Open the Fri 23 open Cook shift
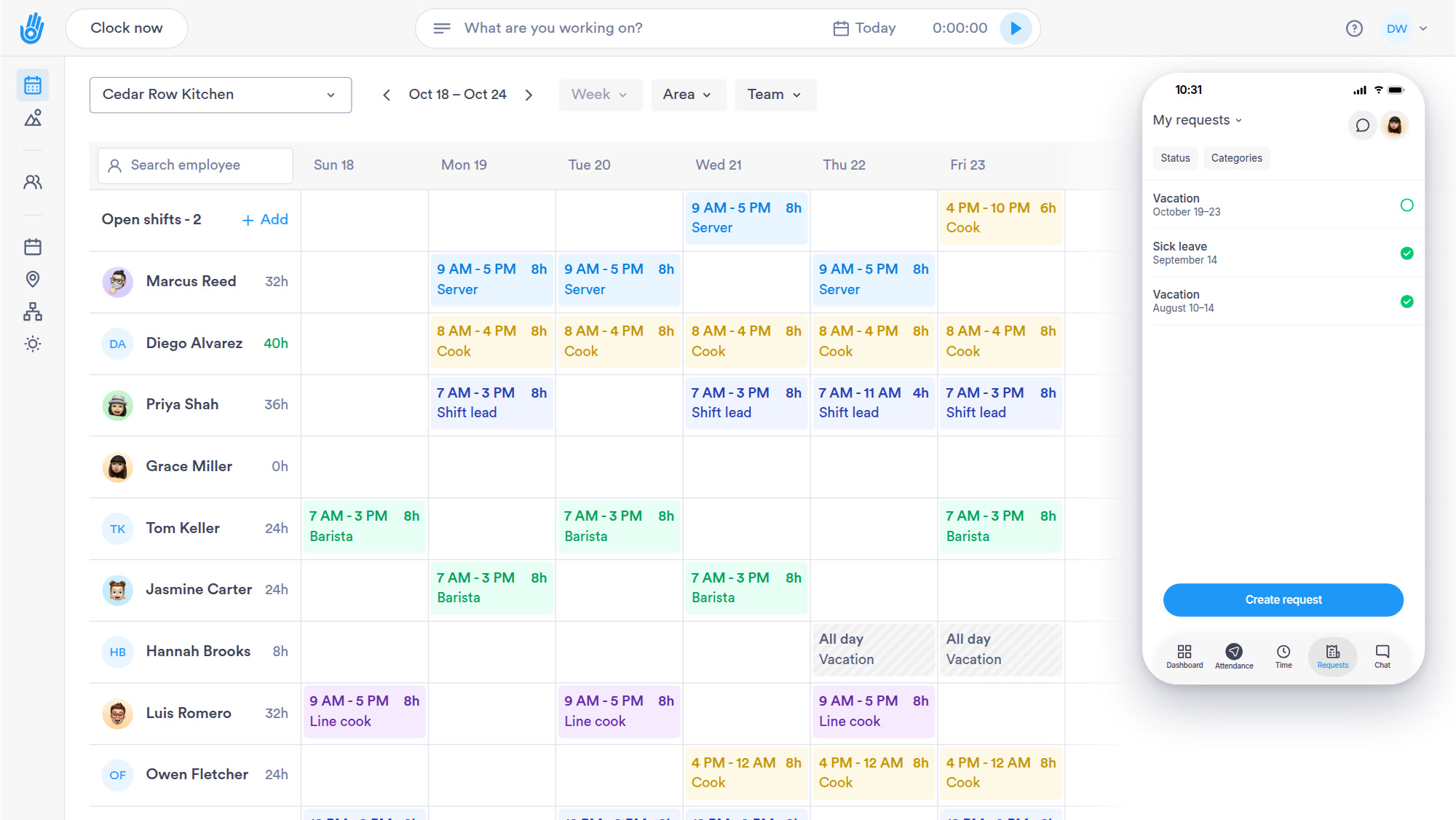The width and height of the screenshot is (1456, 820). [1000, 218]
